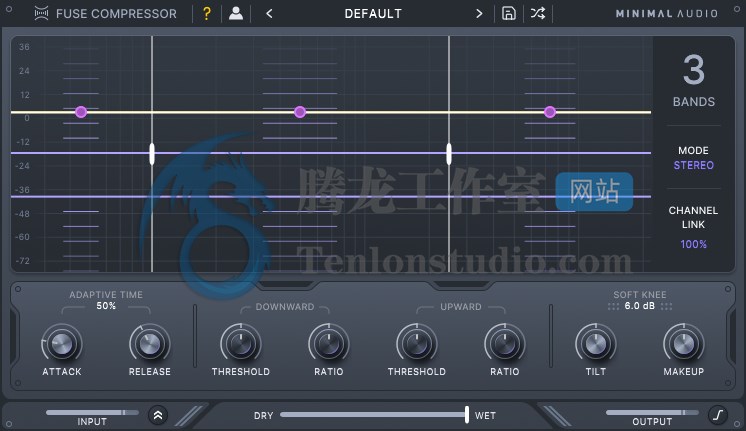
Task: Switch the STEREO mode setting
Action: click(694, 165)
